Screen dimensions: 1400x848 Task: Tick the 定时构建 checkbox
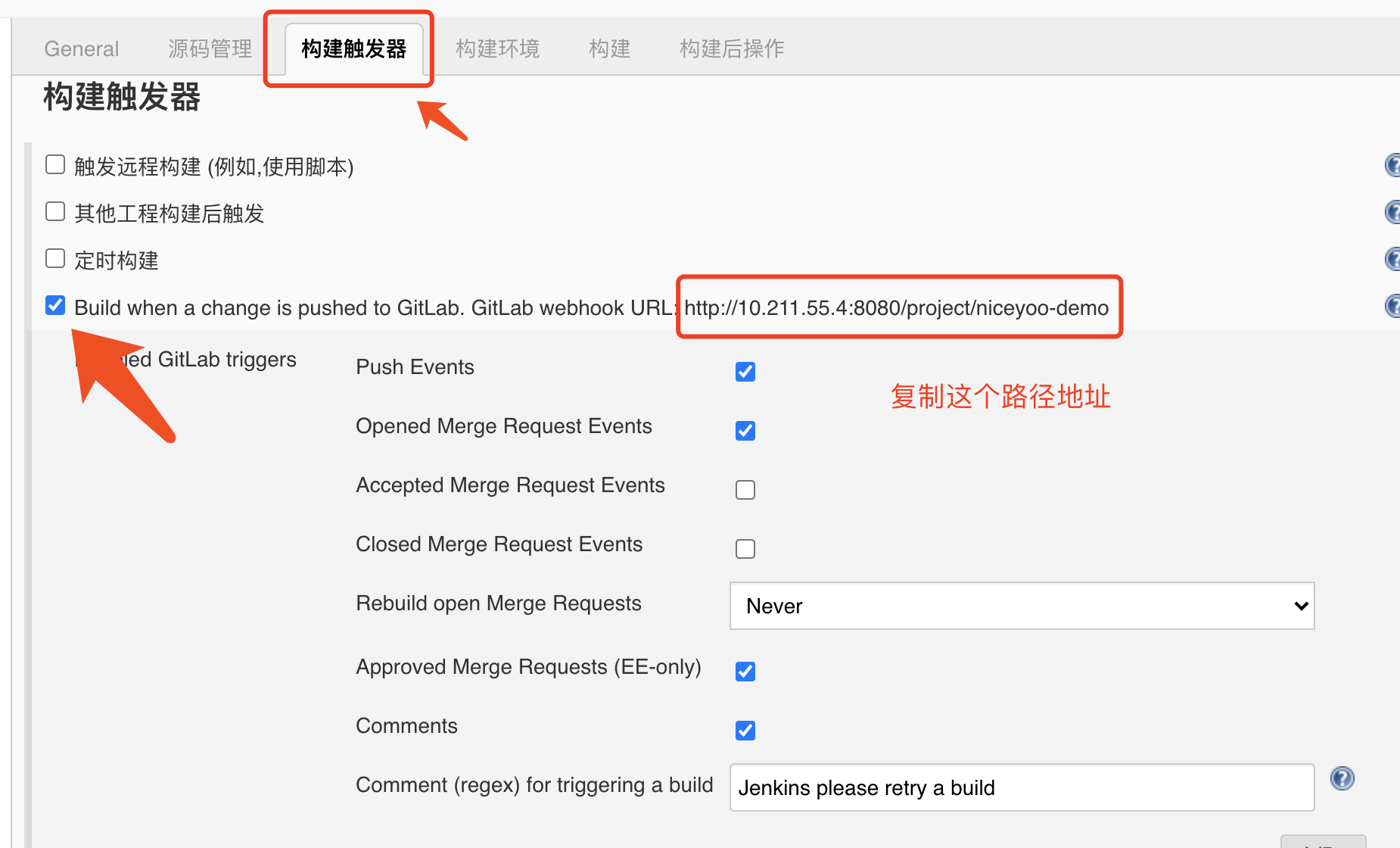coord(55,258)
